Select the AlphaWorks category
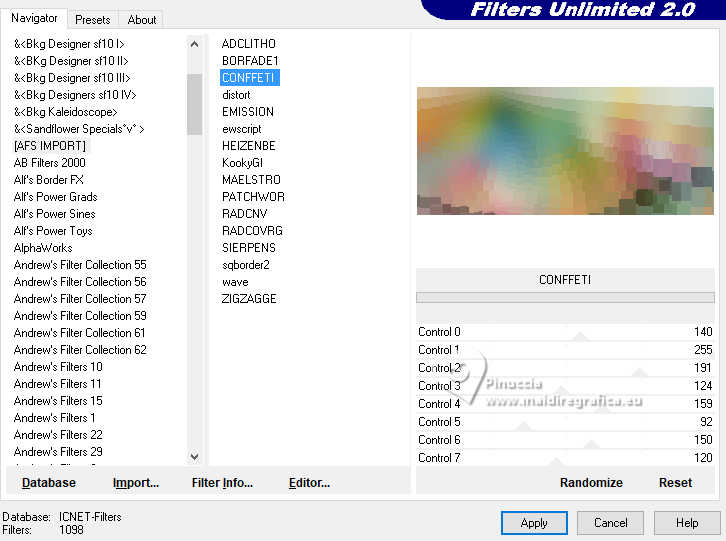Screen dimensions: 726x541 click(x=43, y=248)
